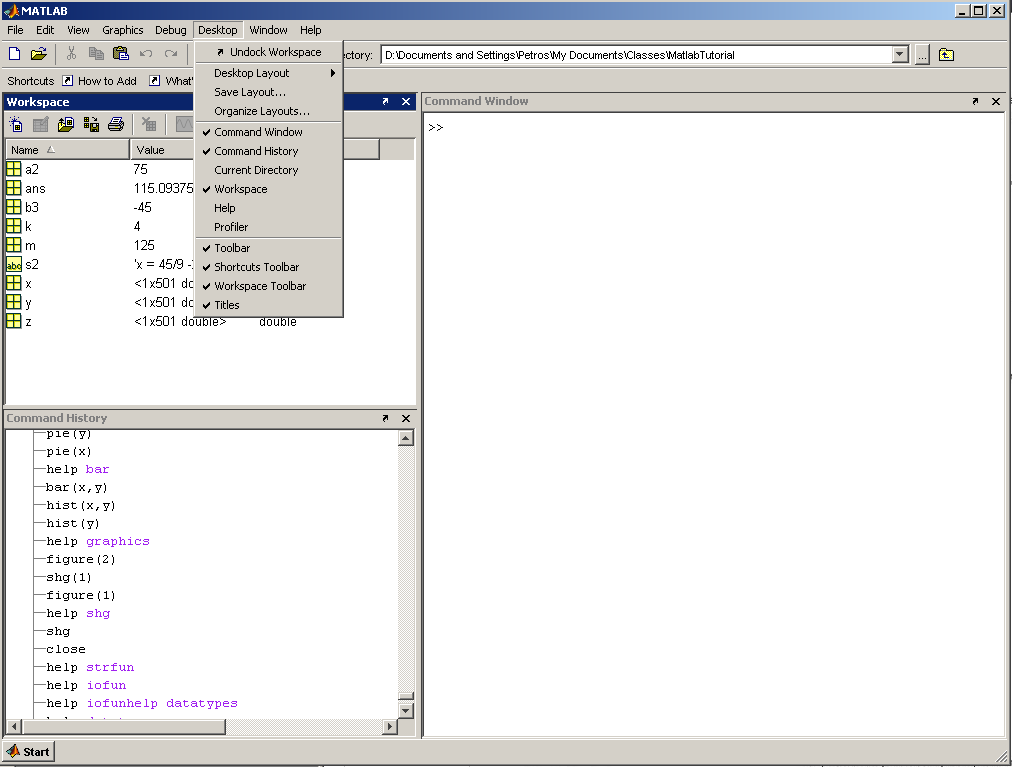Open plot selection waveform icon in Workspace

(184, 124)
